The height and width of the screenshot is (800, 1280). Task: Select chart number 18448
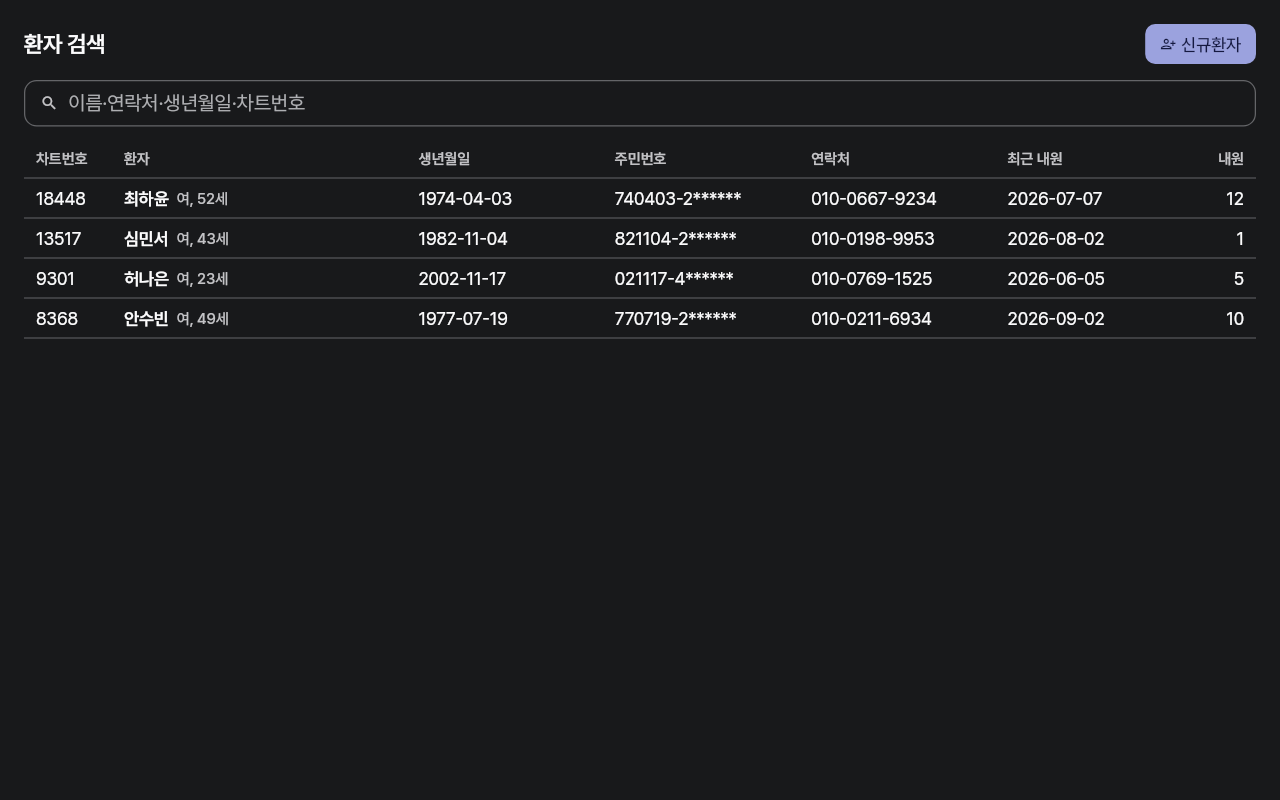point(61,199)
